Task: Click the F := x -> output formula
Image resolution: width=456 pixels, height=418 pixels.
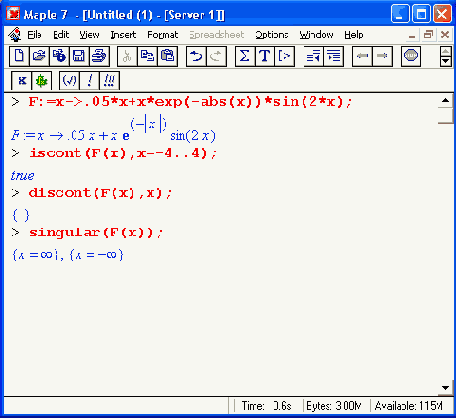Action: point(113,129)
